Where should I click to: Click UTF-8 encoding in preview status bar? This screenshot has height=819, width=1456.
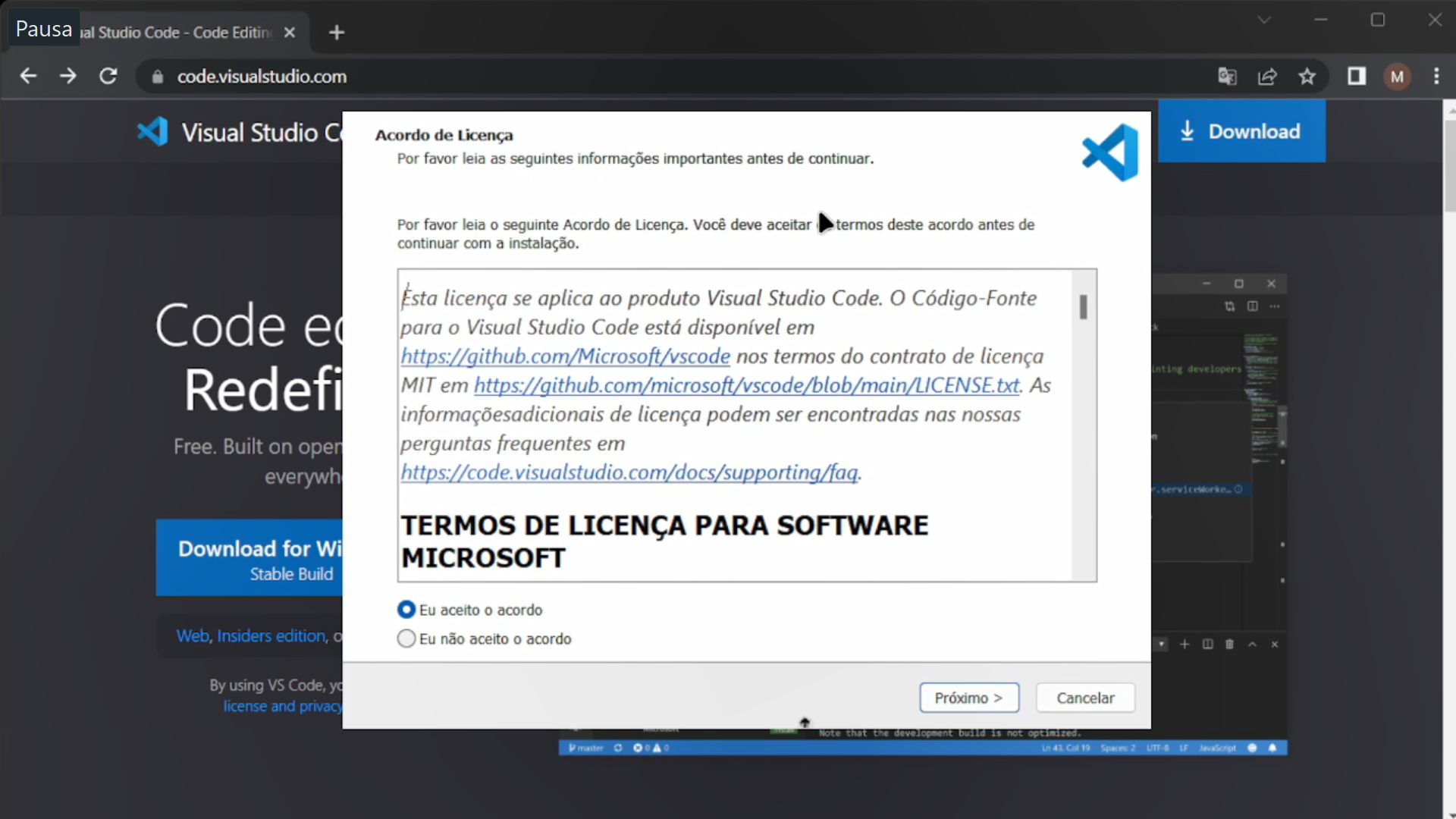[1157, 748]
